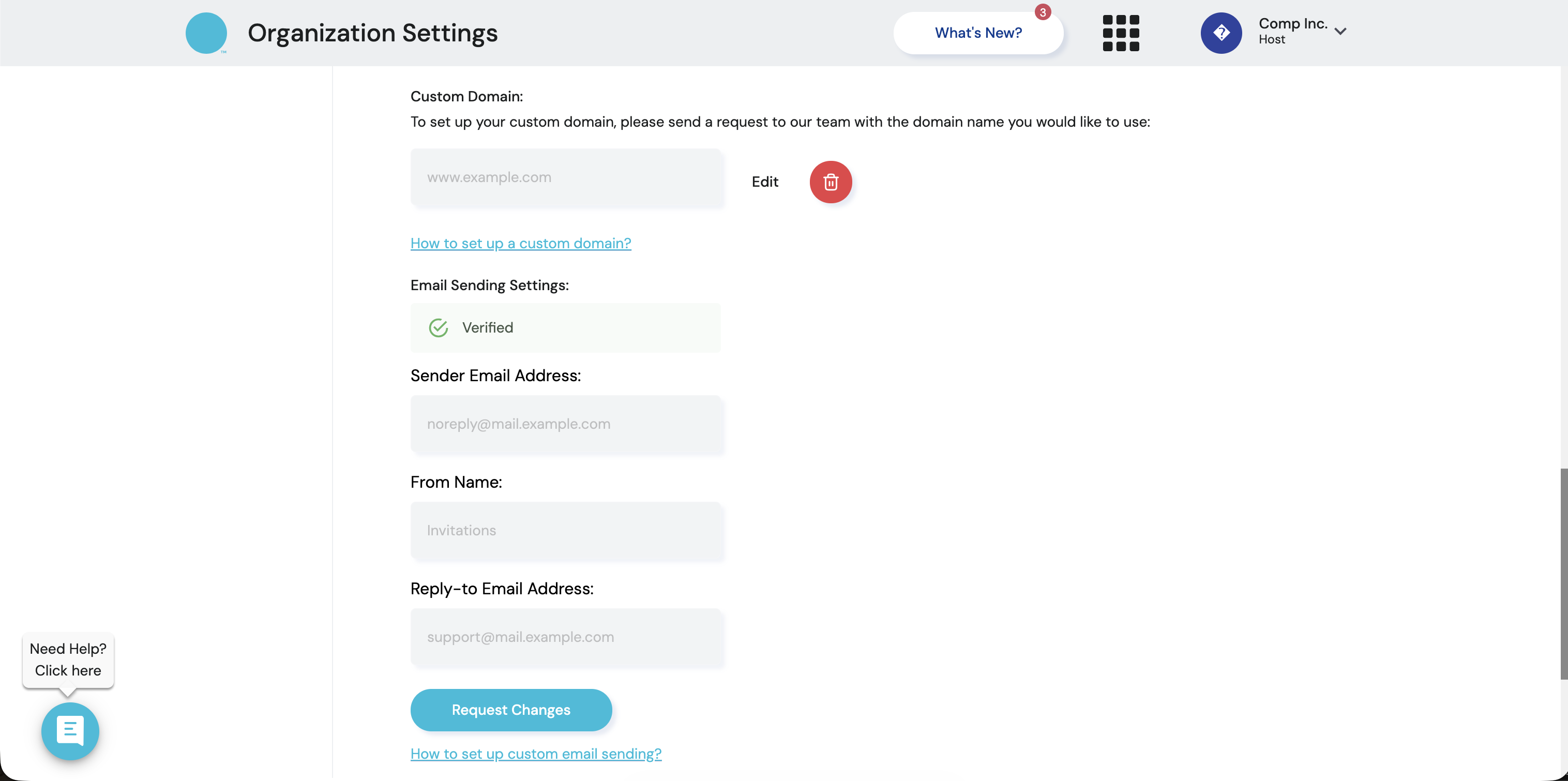The image size is (1568, 781).
Task: Open the help chat bubble icon
Action: tap(70, 730)
